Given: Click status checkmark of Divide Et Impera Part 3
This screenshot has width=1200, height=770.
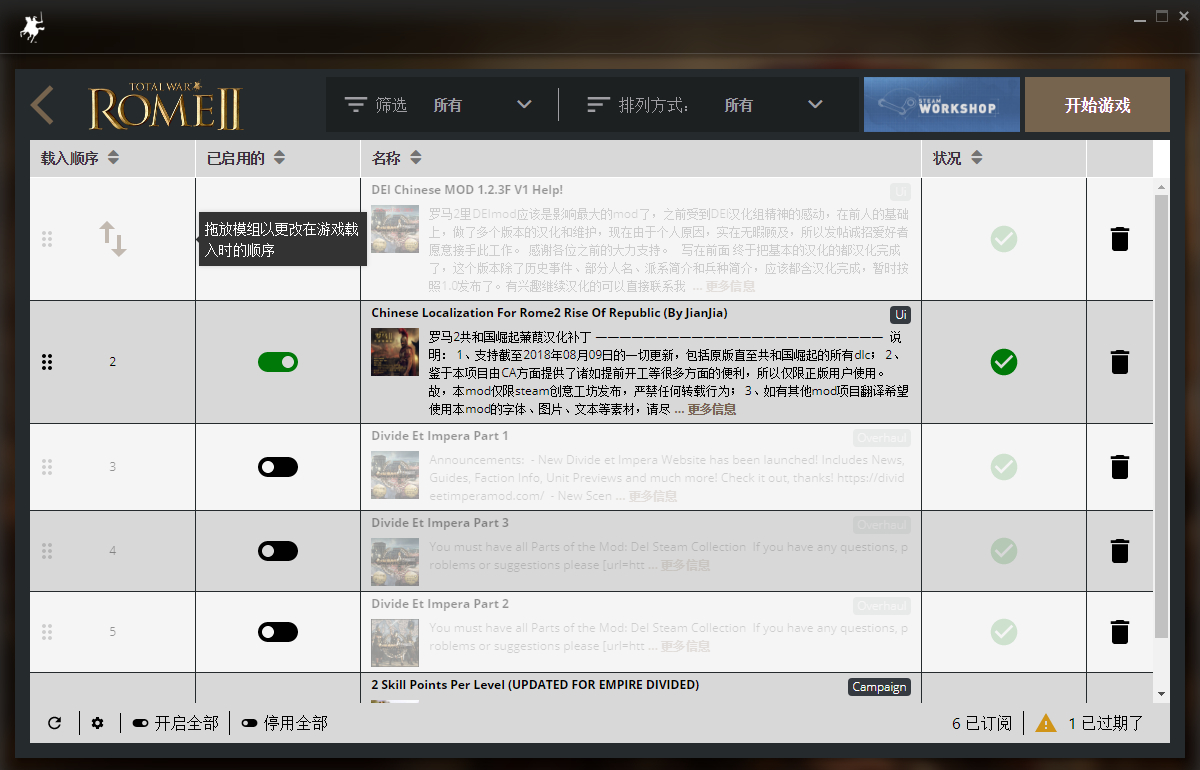Looking at the screenshot, I should [x=1004, y=551].
